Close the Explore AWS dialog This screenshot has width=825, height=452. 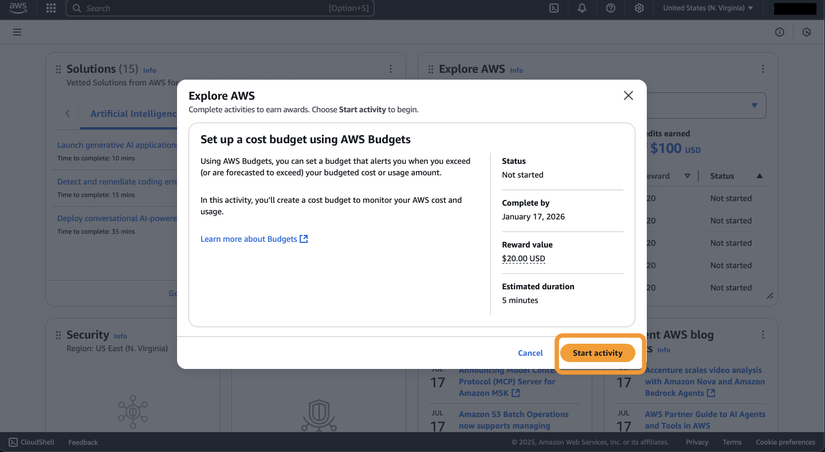(x=628, y=96)
